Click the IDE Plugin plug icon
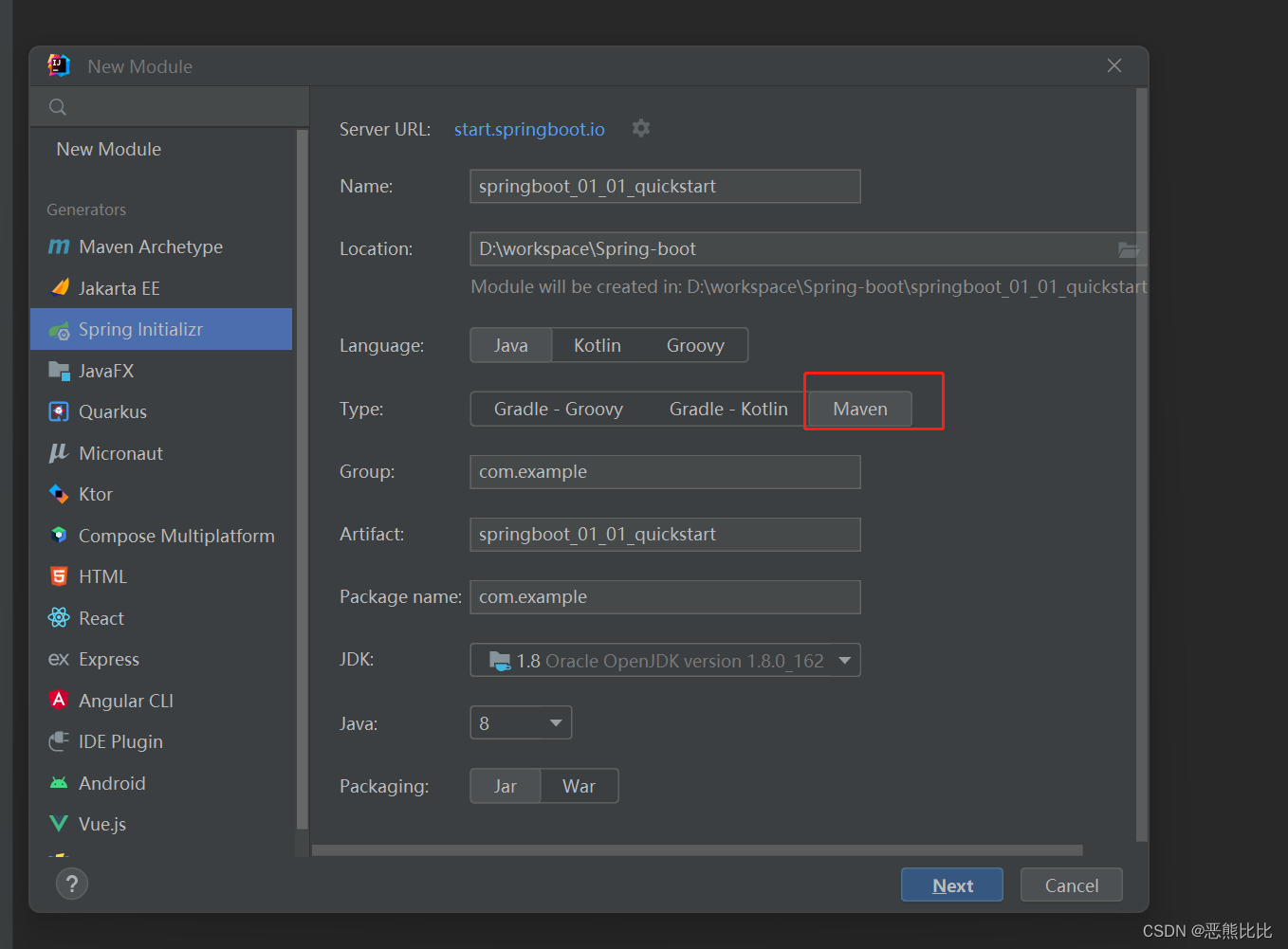 coord(59,741)
